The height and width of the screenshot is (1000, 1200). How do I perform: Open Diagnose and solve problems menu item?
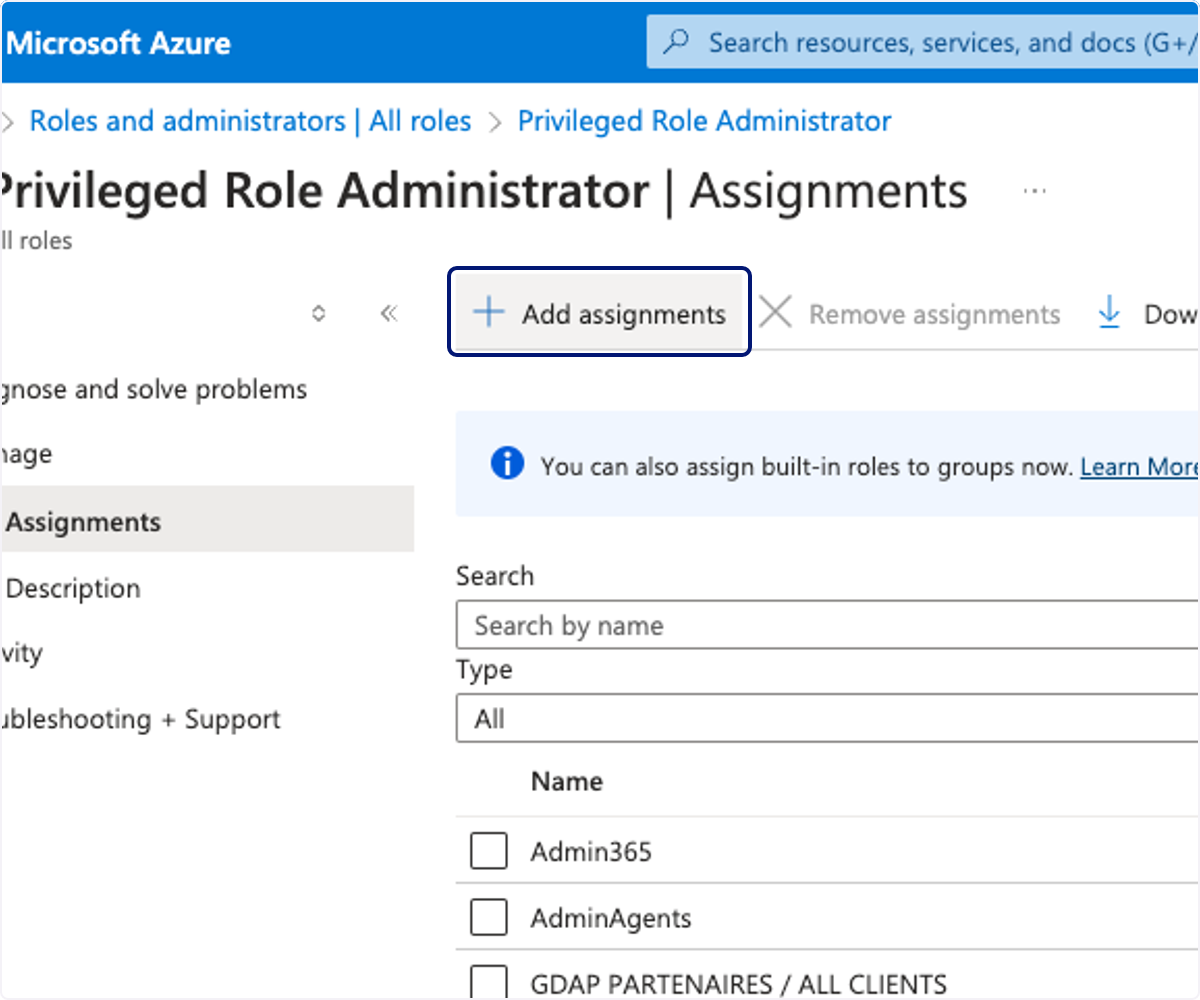coord(153,389)
